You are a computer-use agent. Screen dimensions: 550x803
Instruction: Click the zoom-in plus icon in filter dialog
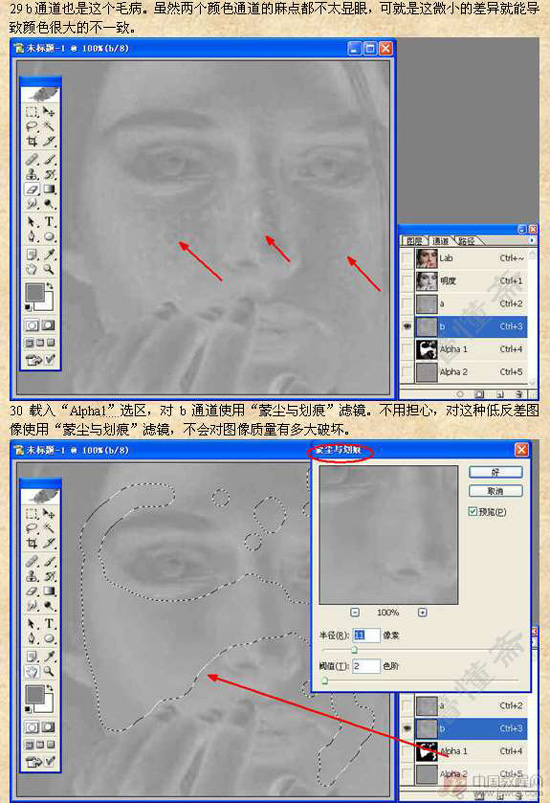point(422,612)
